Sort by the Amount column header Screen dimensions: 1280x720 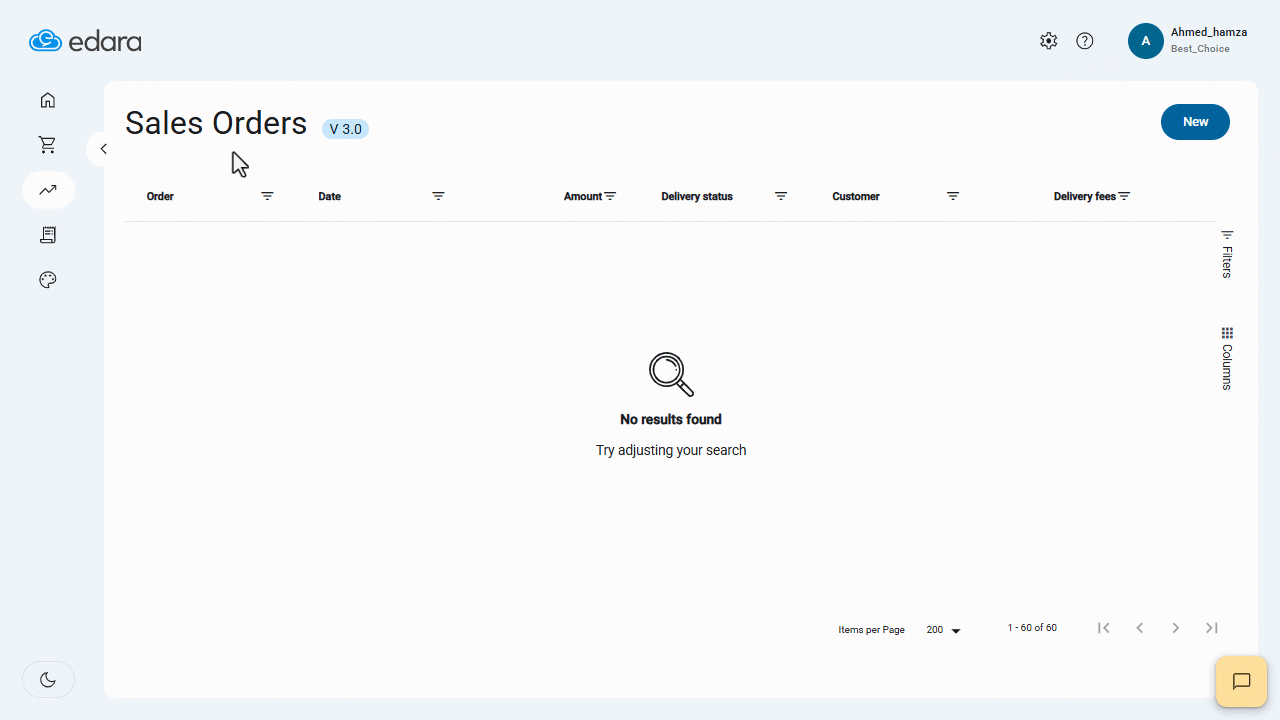point(583,197)
